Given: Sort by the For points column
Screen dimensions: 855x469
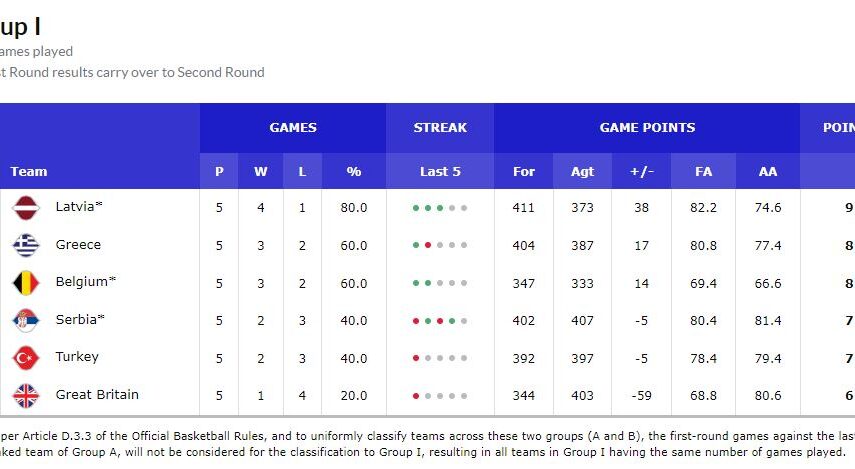Looking at the screenshot, I should coord(524,171).
